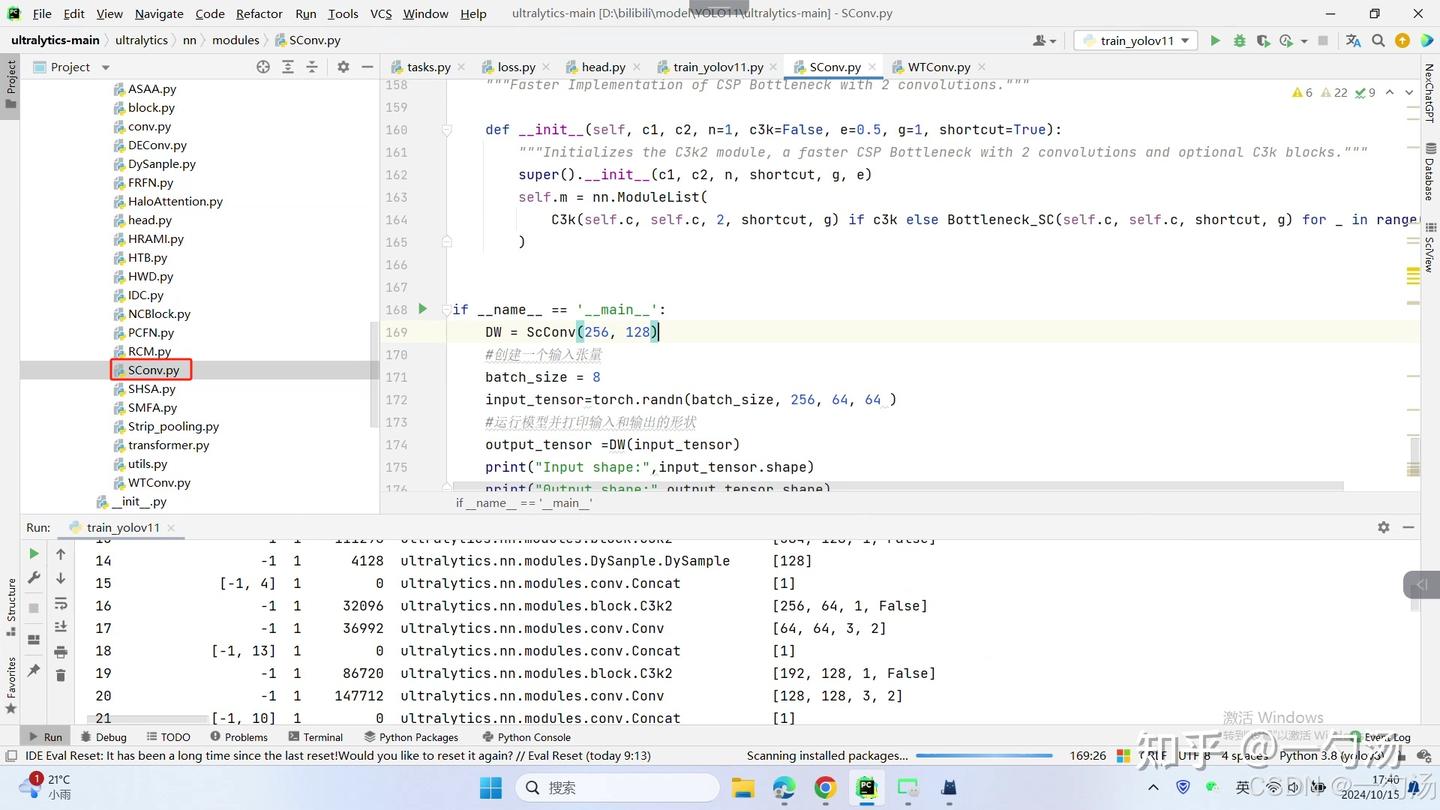This screenshot has height=810, width=1440.
Task: Open the Refactor menu
Action: pyautogui.click(x=259, y=13)
